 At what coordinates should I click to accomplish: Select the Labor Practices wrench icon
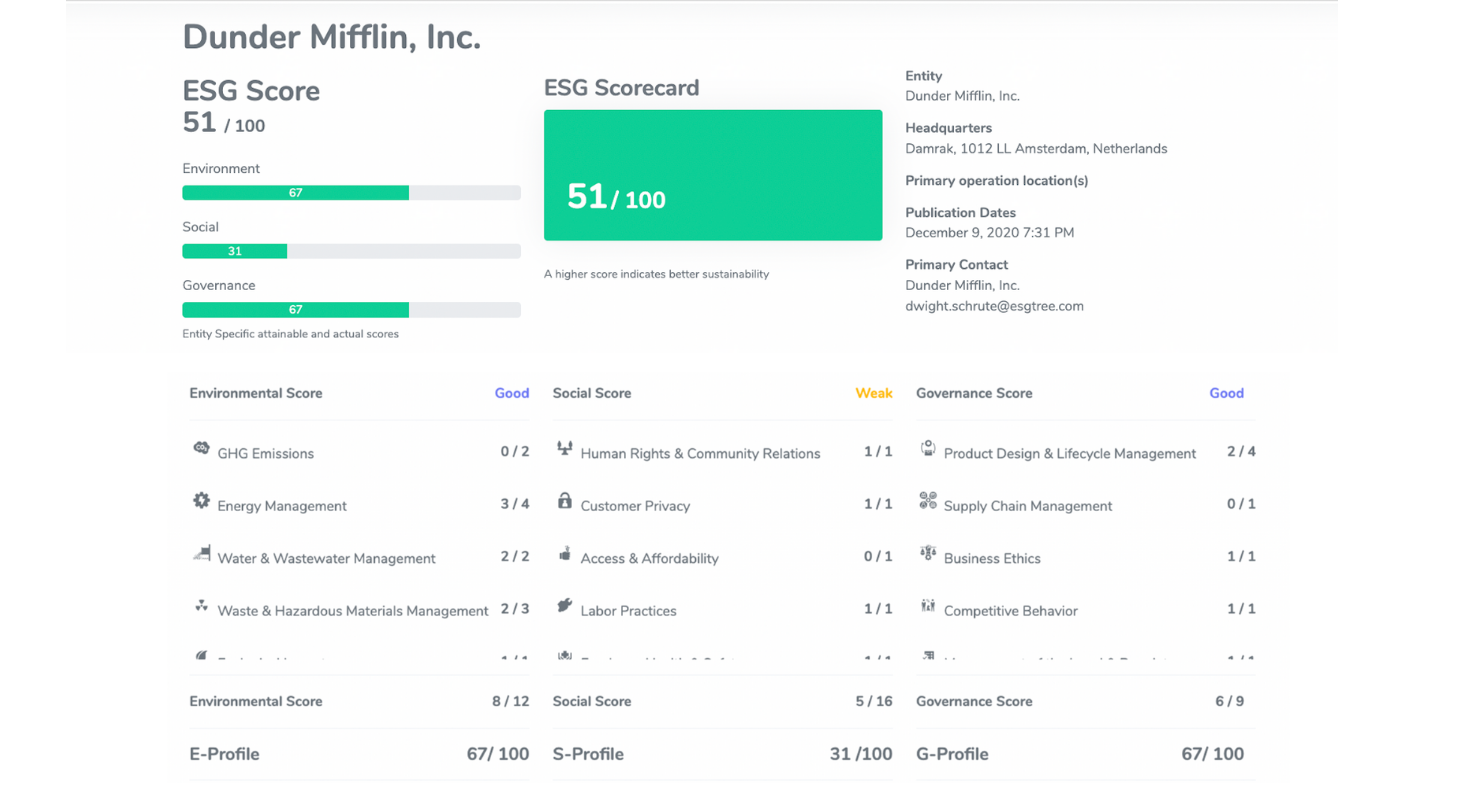pyautogui.click(x=563, y=608)
